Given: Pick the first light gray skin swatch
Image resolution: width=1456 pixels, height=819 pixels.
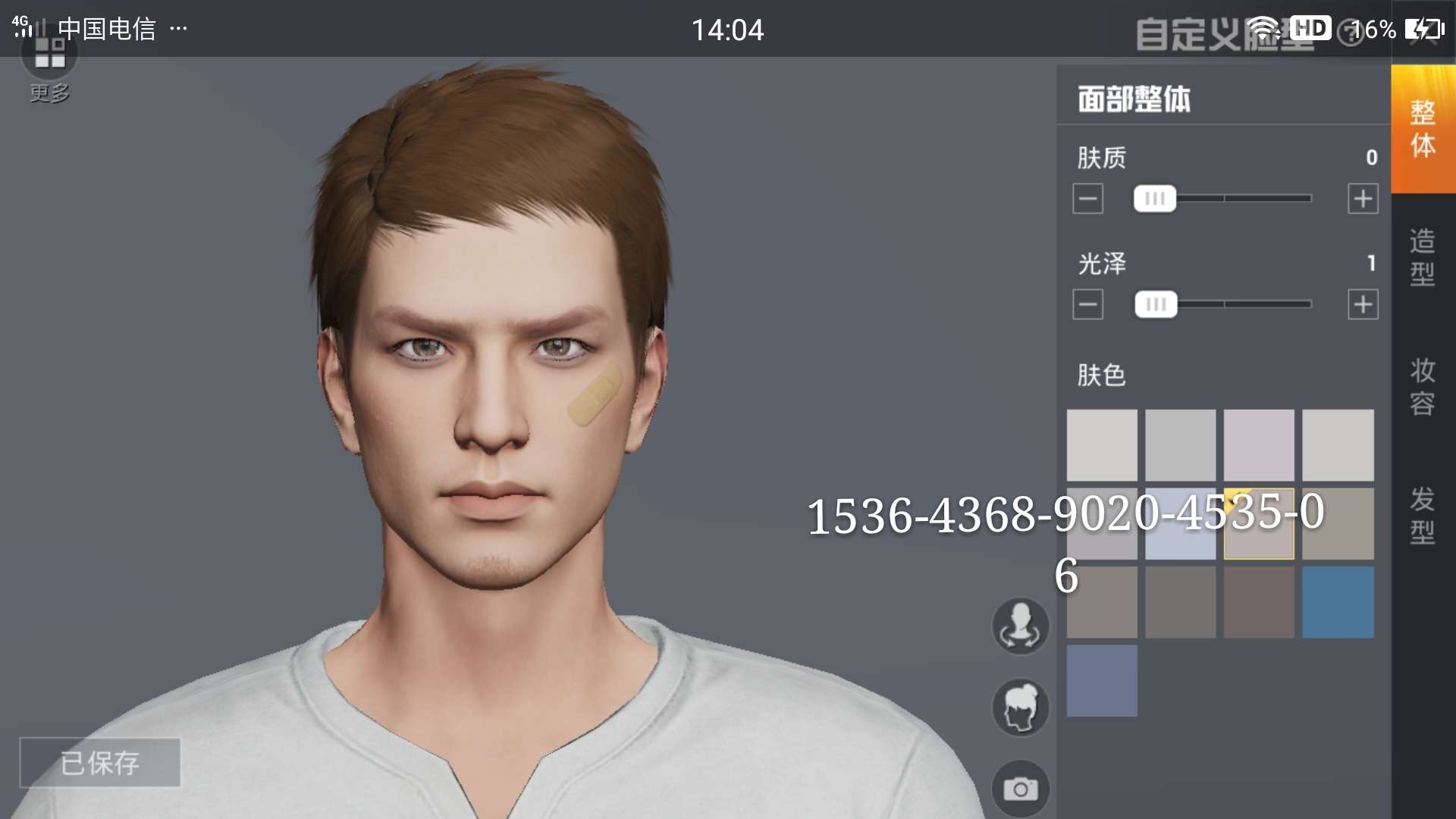Looking at the screenshot, I should click(1102, 445).
